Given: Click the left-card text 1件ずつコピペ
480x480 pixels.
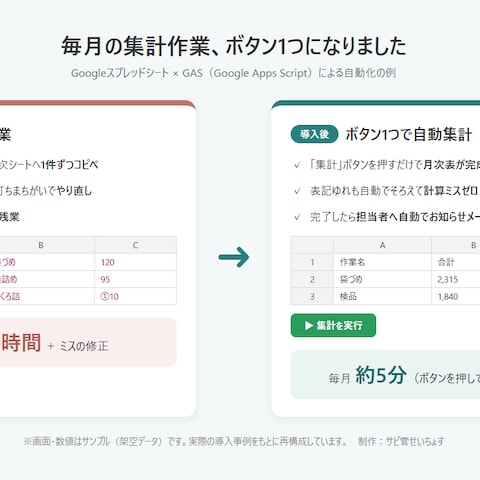Looking at the screenshot, I should [70, 165].
